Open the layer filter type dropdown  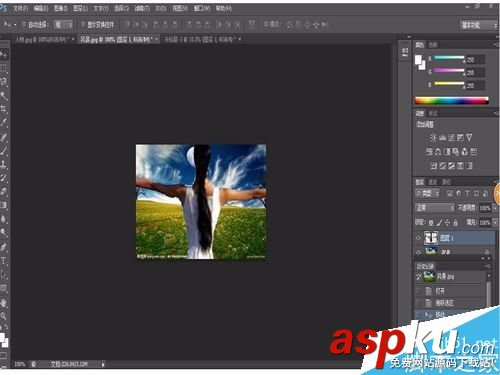click(x=427, y=193)
